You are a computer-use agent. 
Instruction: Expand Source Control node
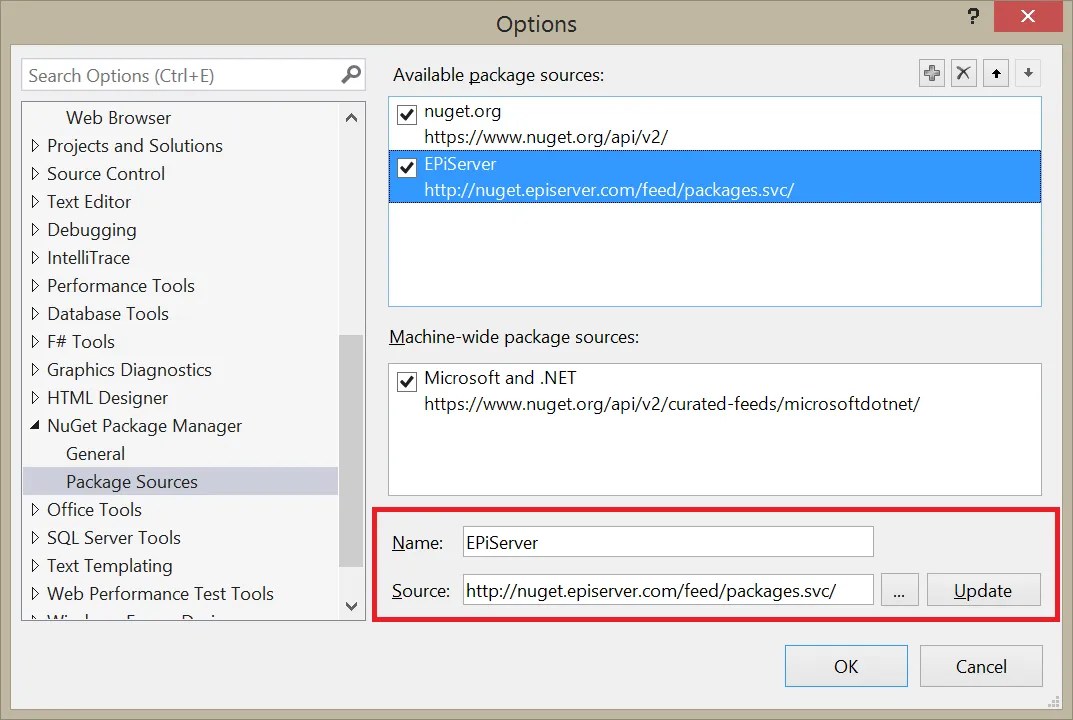[x=35, y=174]
